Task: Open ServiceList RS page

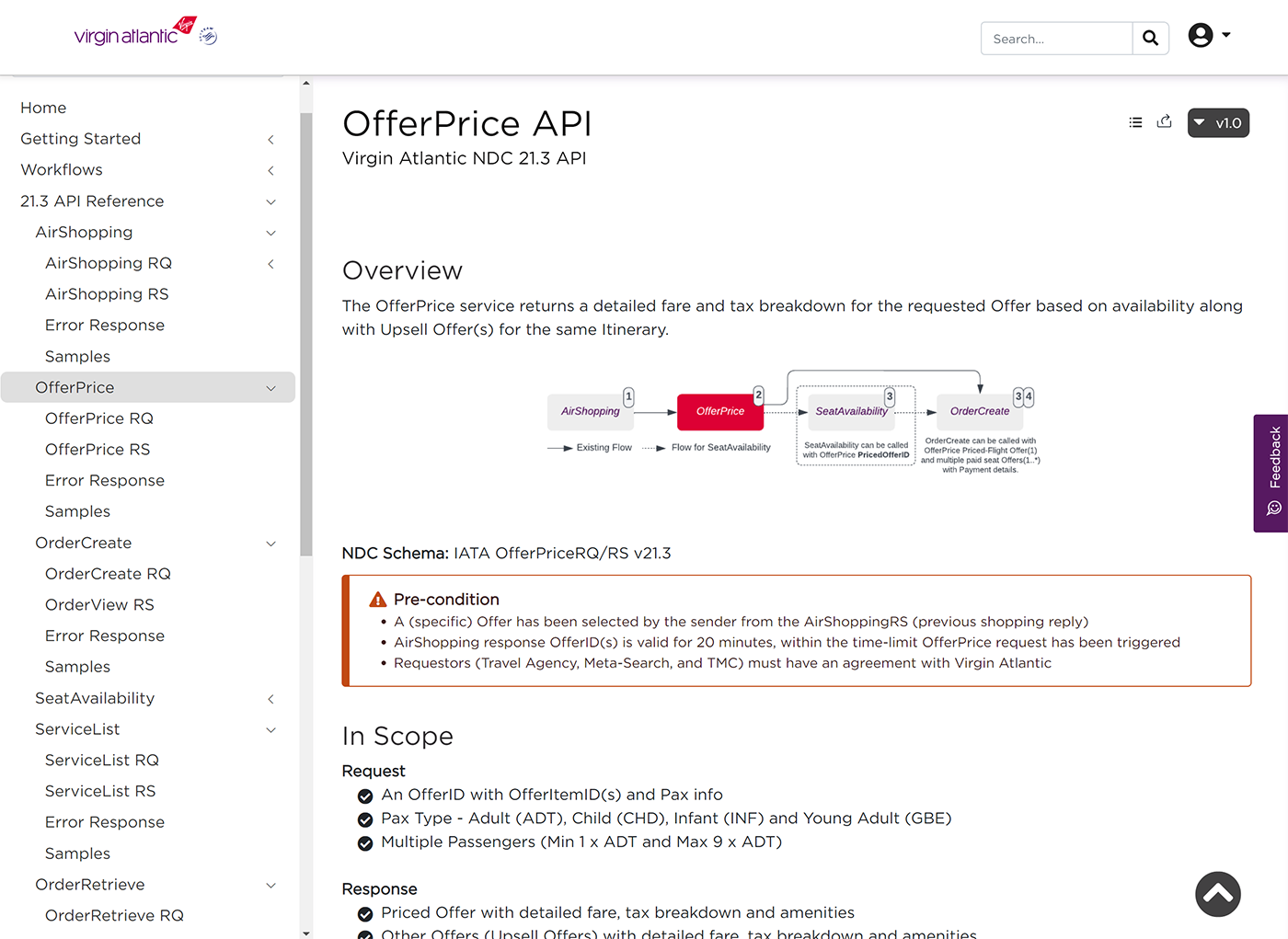Action: [x=100, y=792]
